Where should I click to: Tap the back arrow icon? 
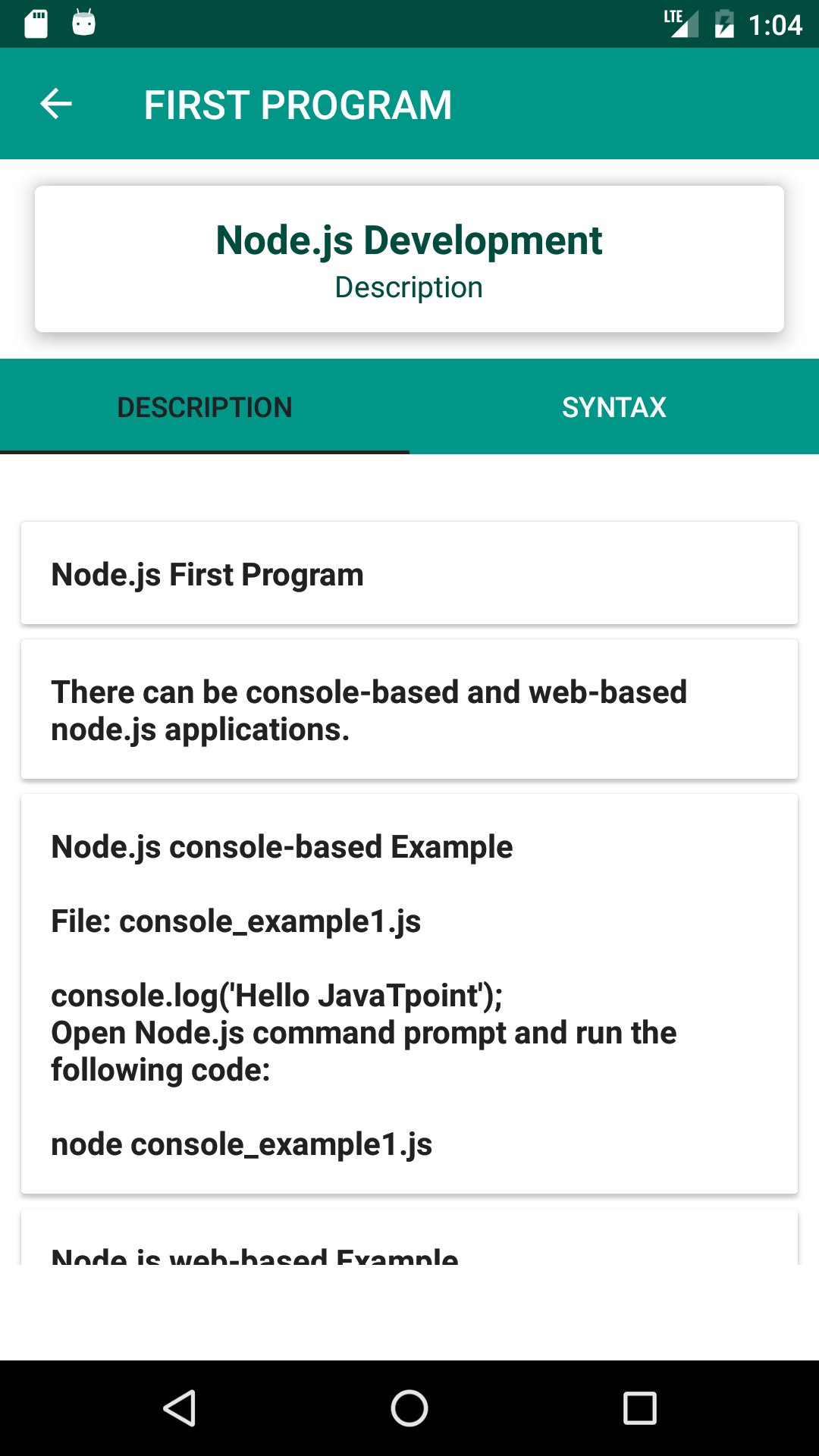click(x=56, y=104)
